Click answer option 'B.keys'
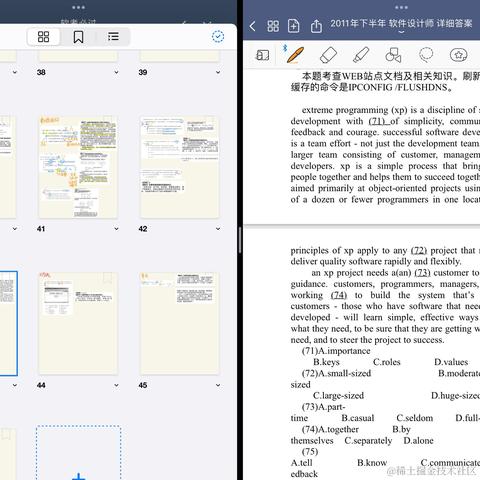Viewport: 480px width, 480px height. click(326, 362)
